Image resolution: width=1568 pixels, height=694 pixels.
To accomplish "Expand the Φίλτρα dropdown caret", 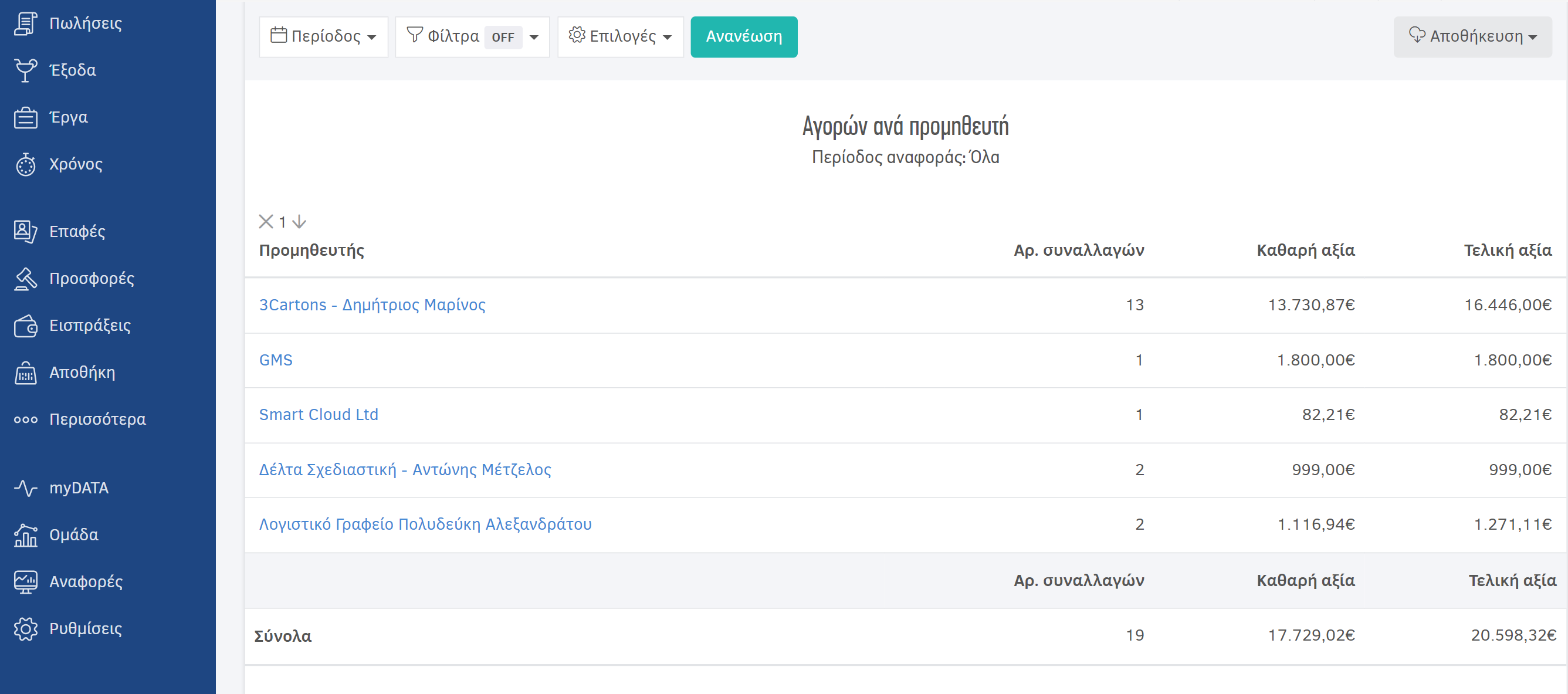I will 534,37.
